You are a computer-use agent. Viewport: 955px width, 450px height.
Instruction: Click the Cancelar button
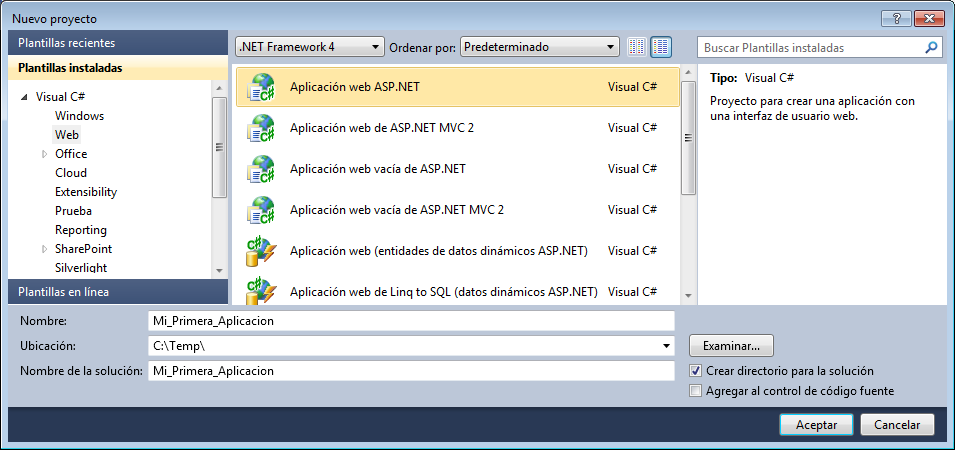click(x=897, y=424)
